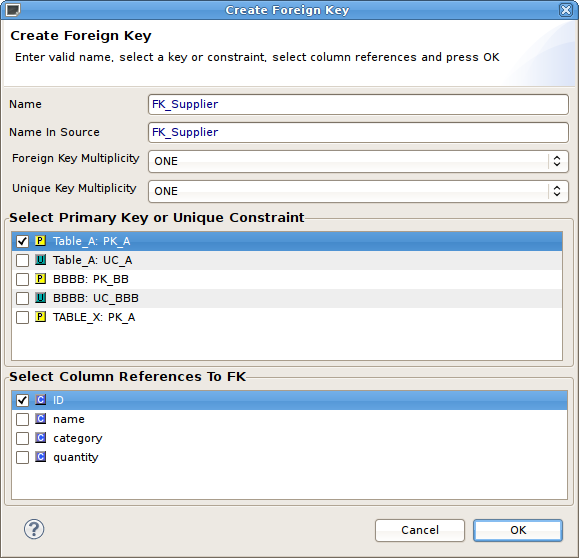
Task: Open the Foreign Key Multiplicity dropdown
Action: [x=358, y=161]
